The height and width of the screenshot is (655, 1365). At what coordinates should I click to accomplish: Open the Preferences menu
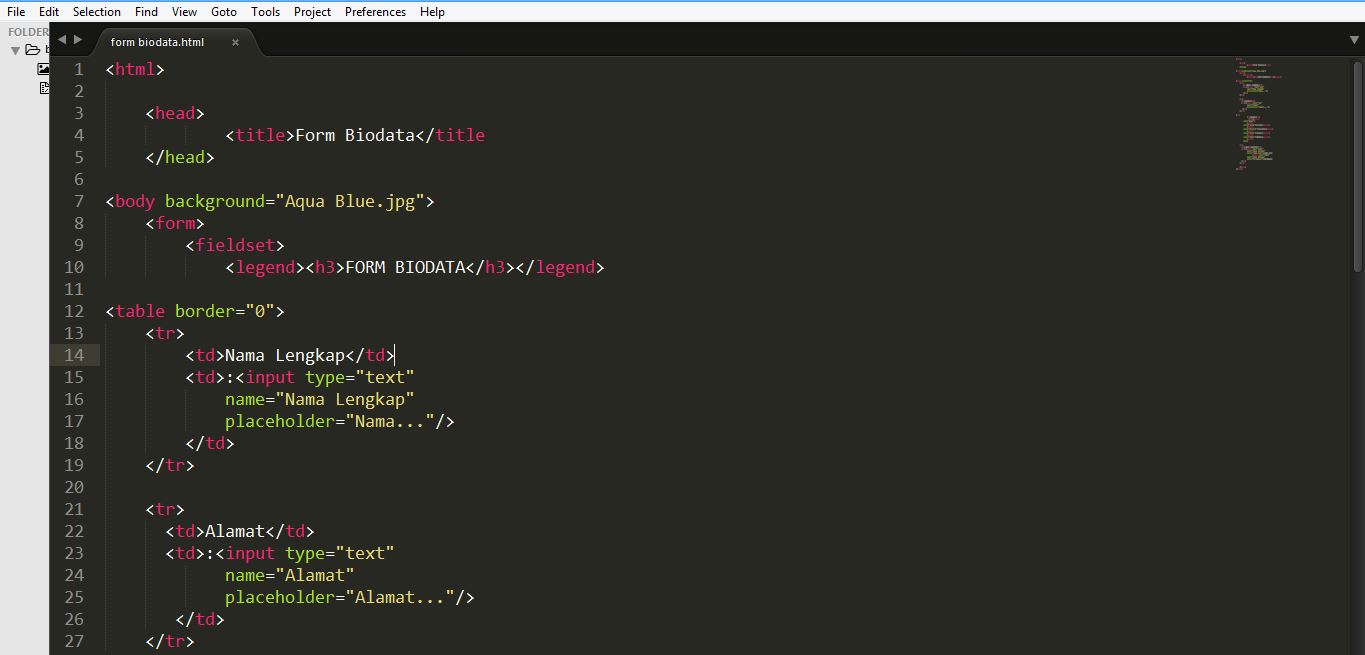(x=374, y=11)
